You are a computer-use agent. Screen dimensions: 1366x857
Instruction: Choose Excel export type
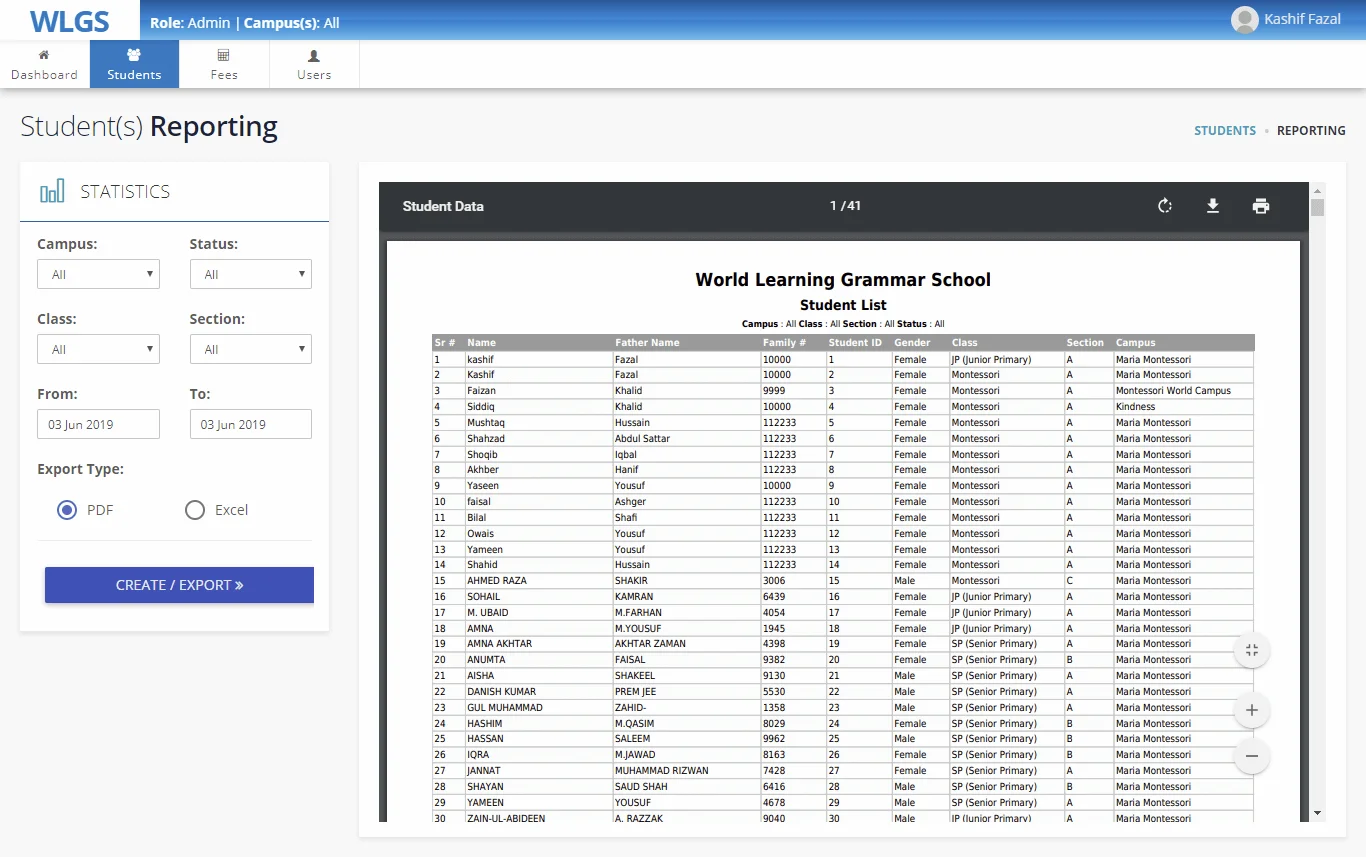pos(195,510)
